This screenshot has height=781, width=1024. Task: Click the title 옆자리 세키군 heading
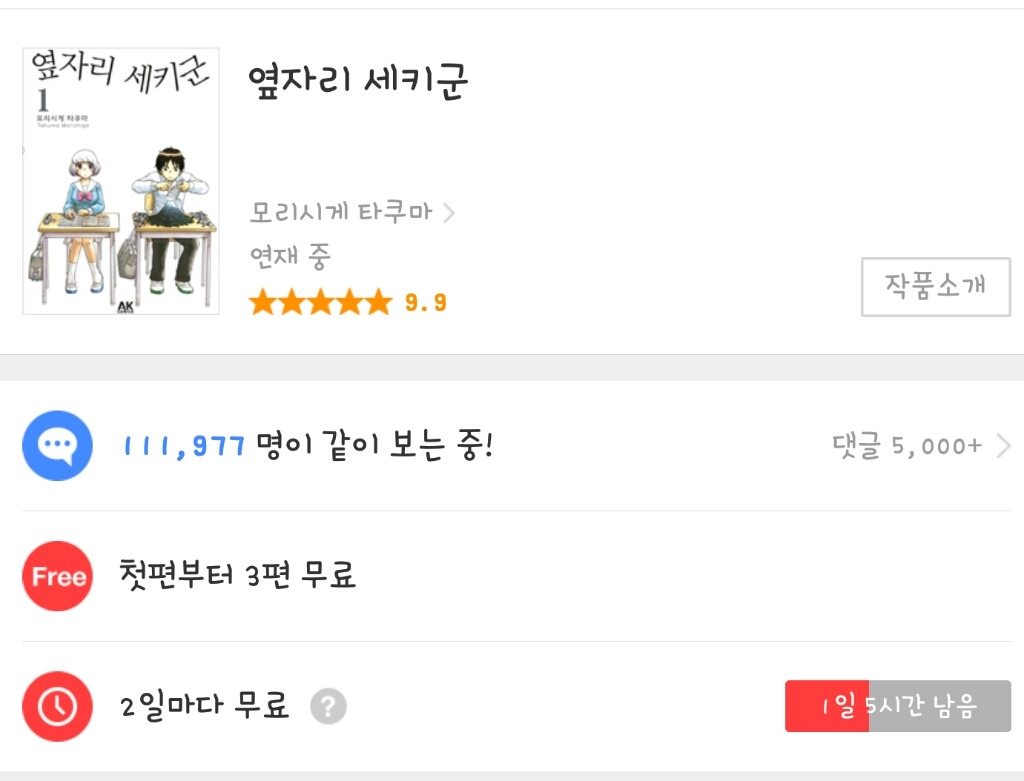[x=358, y=83]
